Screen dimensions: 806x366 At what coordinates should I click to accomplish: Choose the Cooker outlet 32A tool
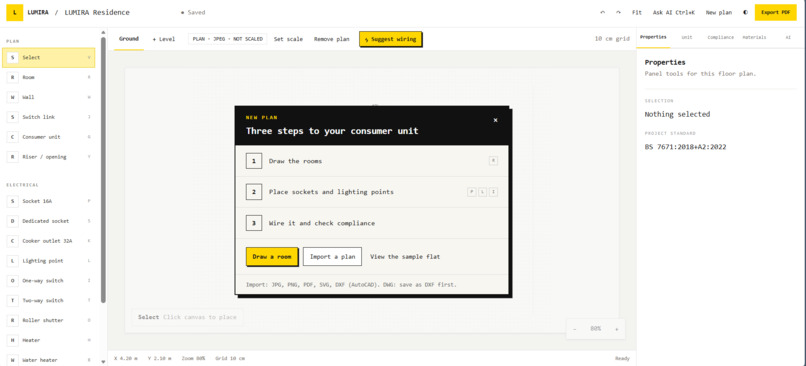click(49, 241)
